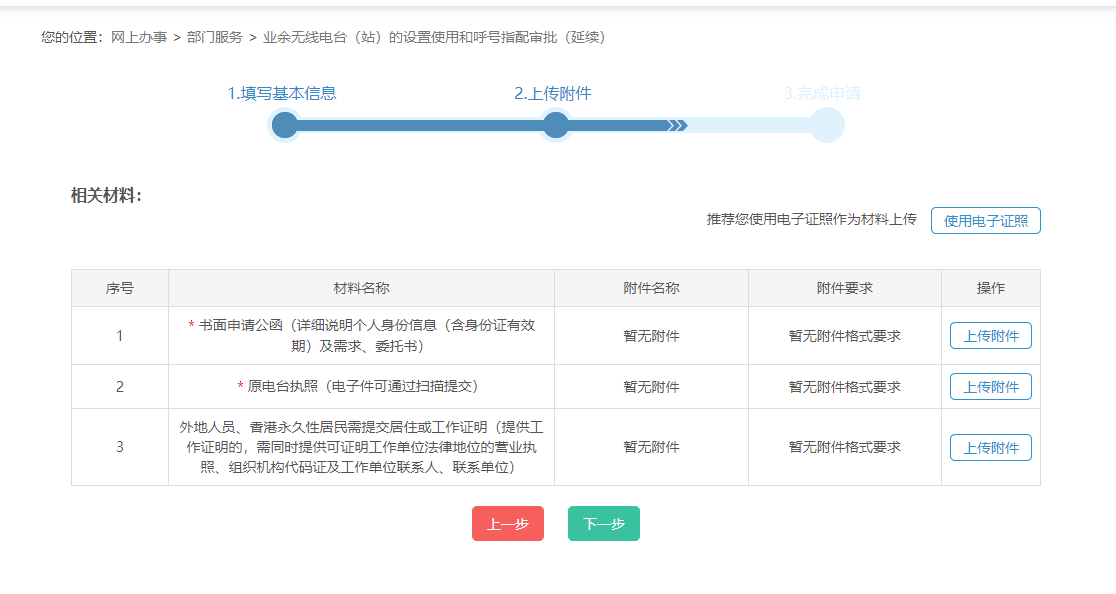Click the 附件要求 column header
This screenshot has height=594, width=1116.
[x=844, y=288]
